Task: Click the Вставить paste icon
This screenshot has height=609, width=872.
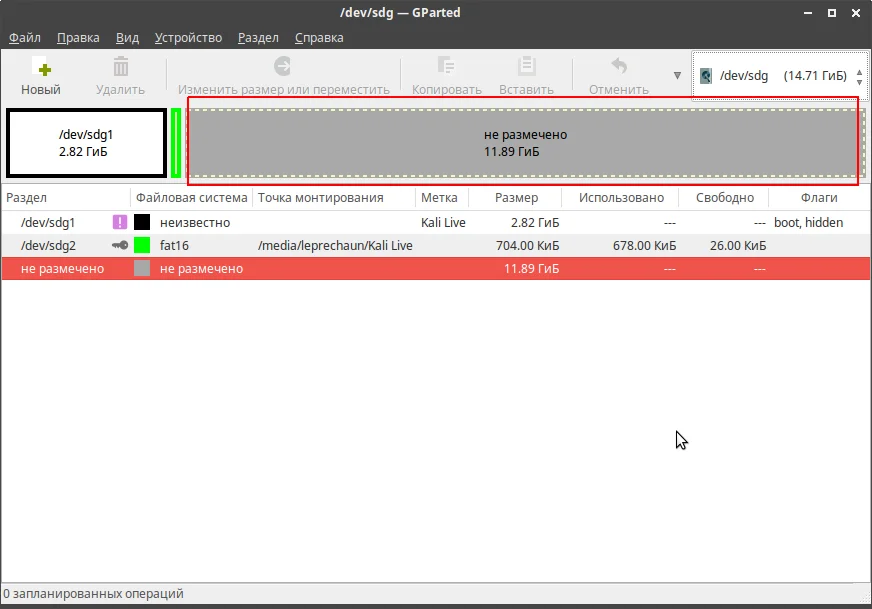Action: pos(526,66)
